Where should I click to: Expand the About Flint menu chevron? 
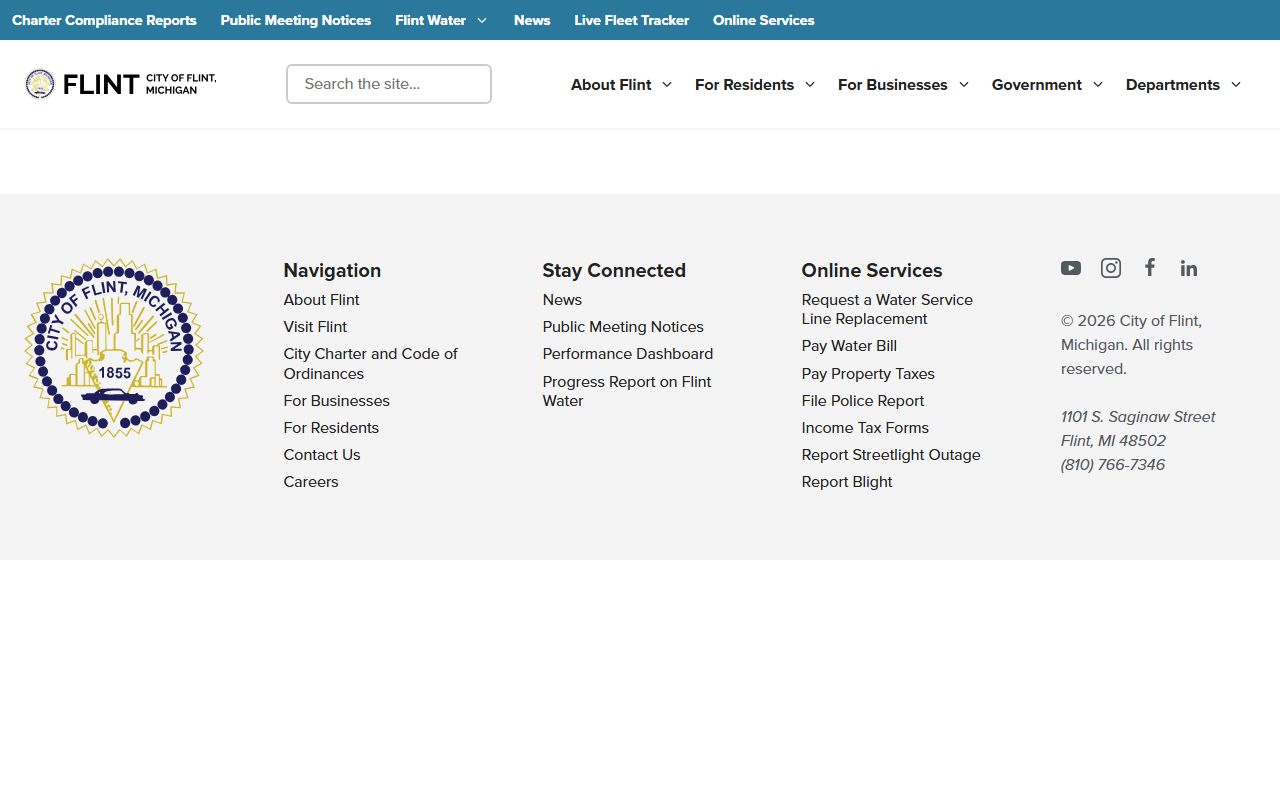tap(667, 84)
